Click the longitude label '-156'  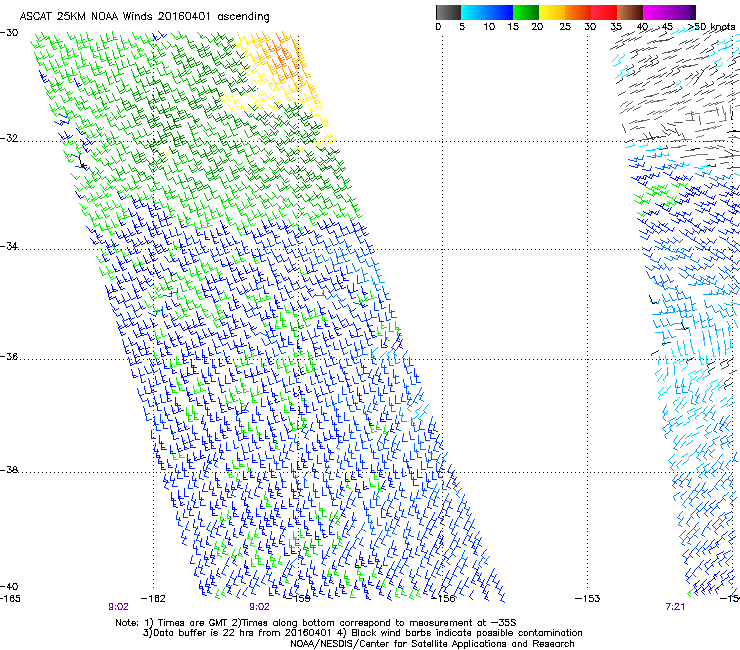pos(443,599)
